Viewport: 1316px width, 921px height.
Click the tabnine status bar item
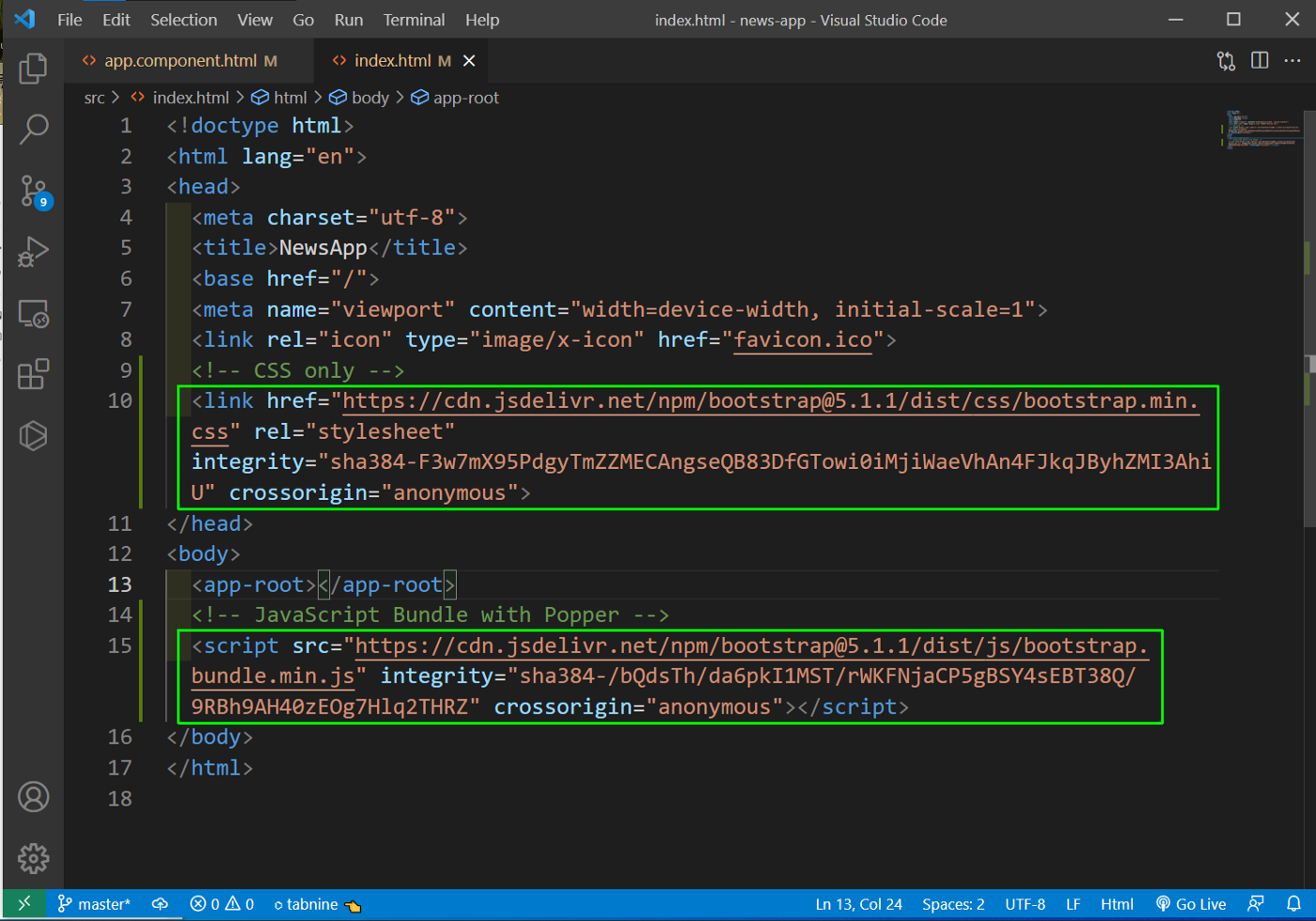[317, 904]
